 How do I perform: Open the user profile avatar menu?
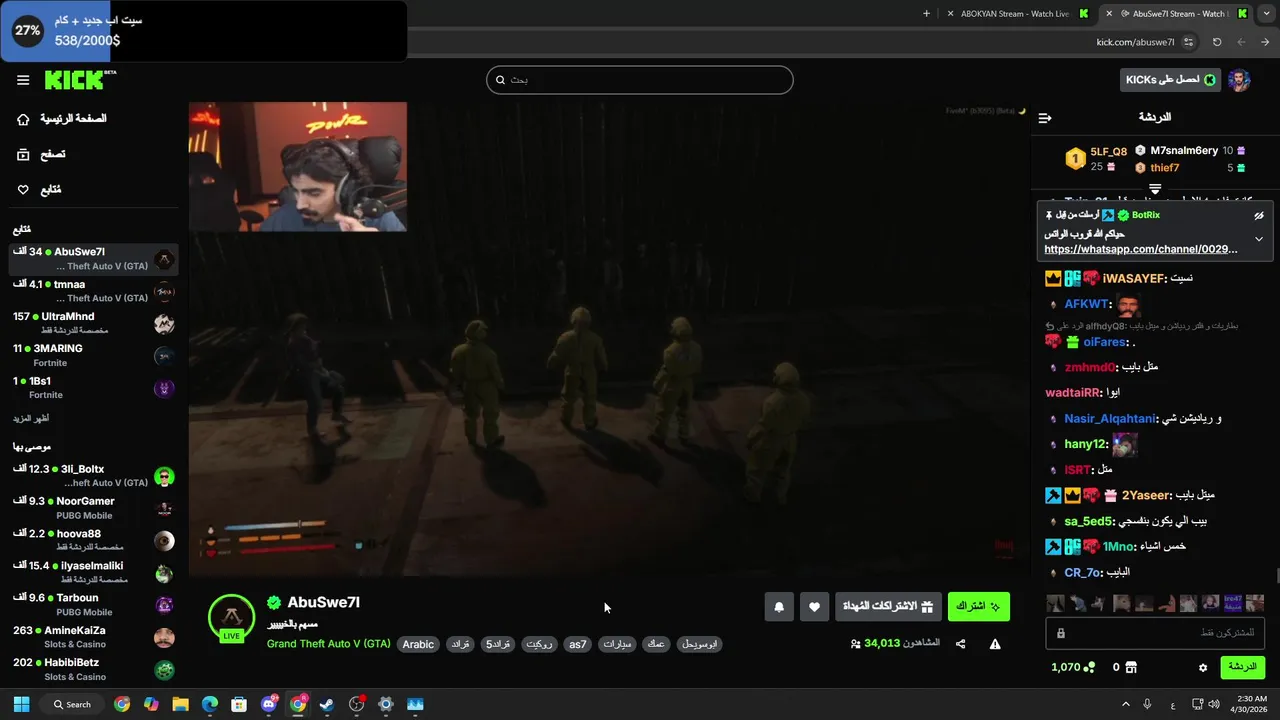pos(1239,80)
